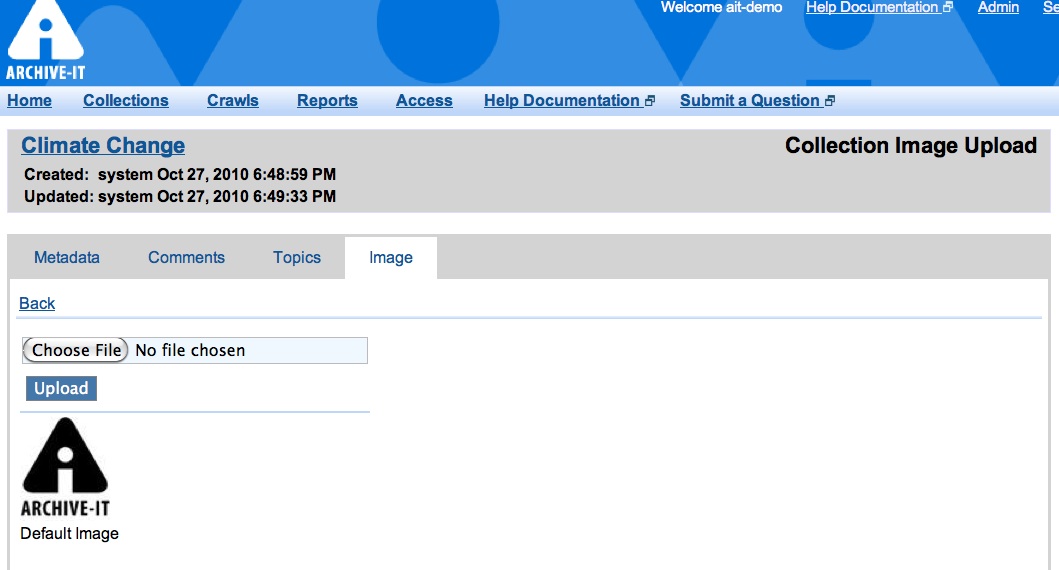This screenshot has width=1059, height=570.
Task: Select Access in the navigation bar
Action: point(424,101)
